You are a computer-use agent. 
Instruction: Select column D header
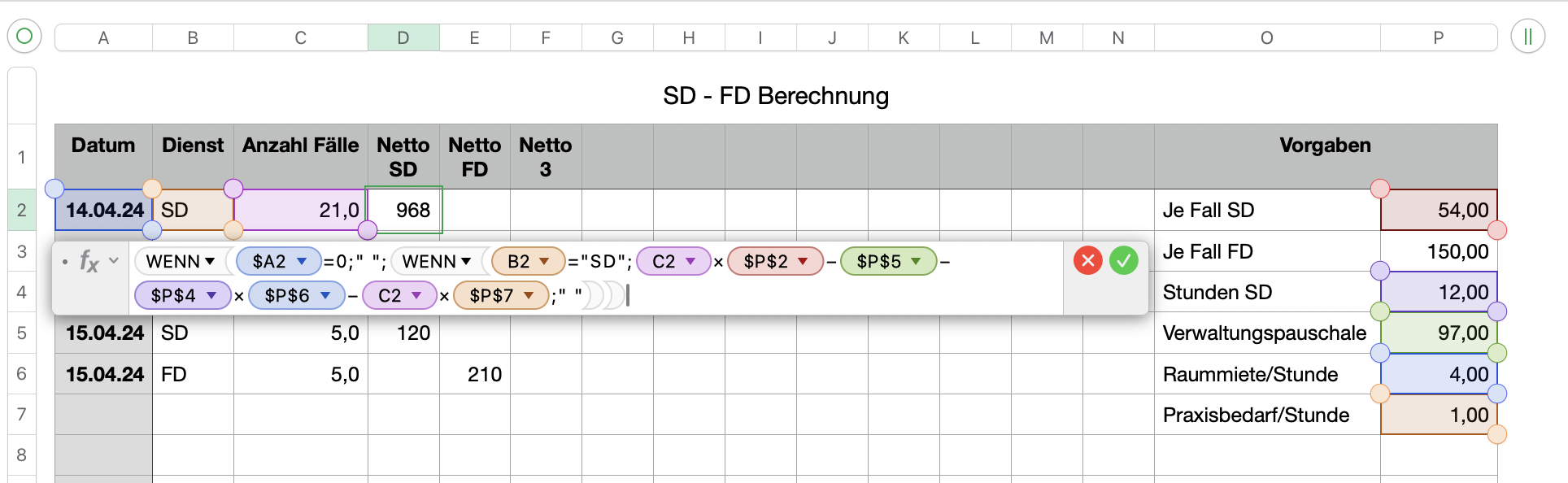click(403, 37)
